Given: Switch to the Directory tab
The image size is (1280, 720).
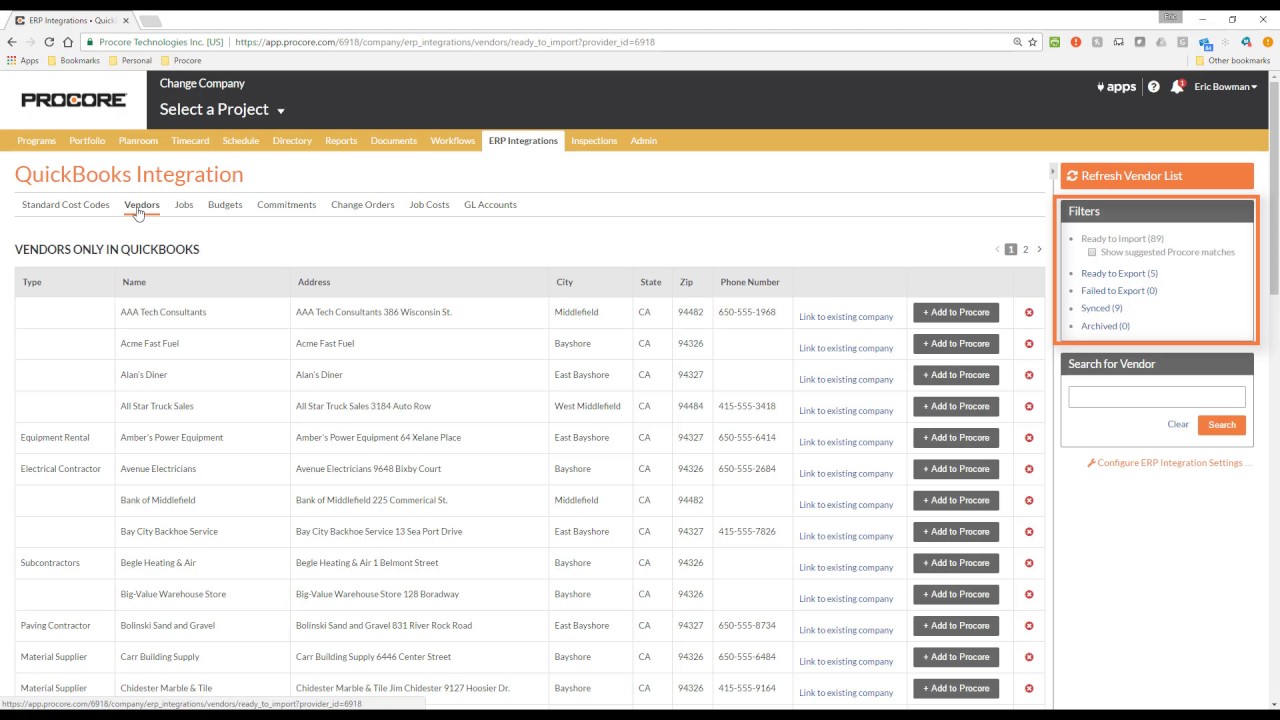Looking at the screenshot, I should click(292, 141).
